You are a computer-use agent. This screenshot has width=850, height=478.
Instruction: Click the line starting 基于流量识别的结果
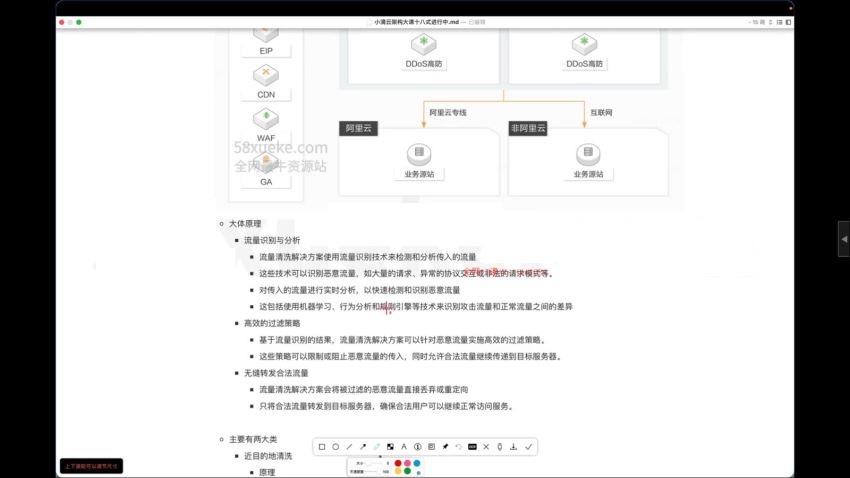[403, 340]
